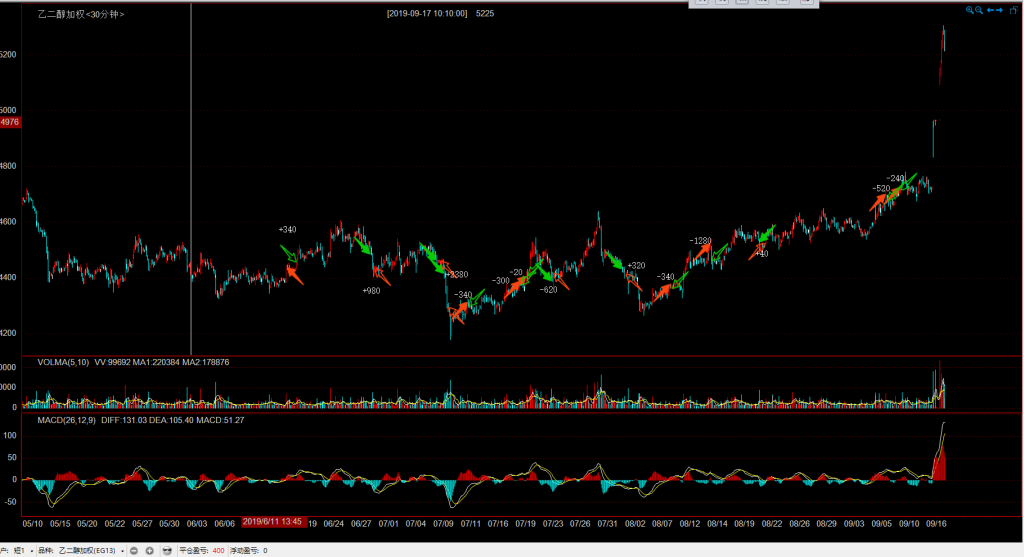Click the 平仓盈亏 value 400
The width and height of the screenshot is (1024, 557).
click(218, 550)
